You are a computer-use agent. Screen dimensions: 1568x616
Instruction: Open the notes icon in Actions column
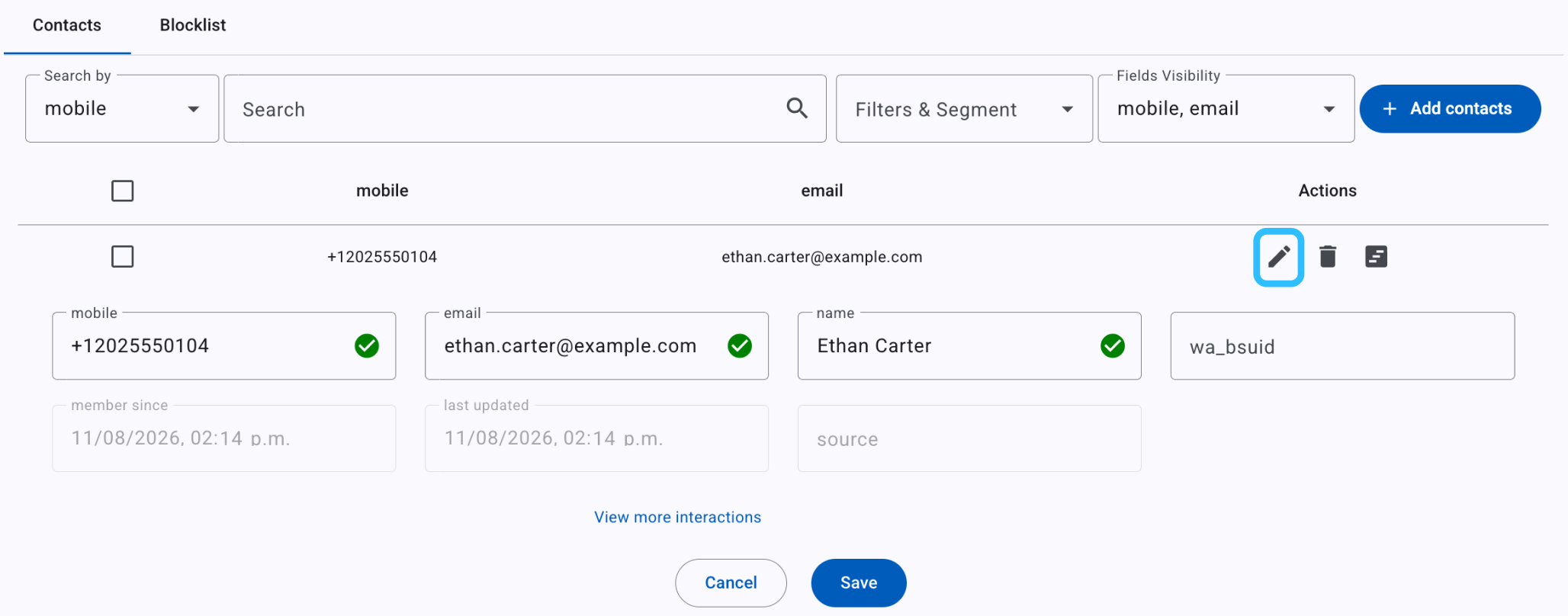pos(1376,257)
